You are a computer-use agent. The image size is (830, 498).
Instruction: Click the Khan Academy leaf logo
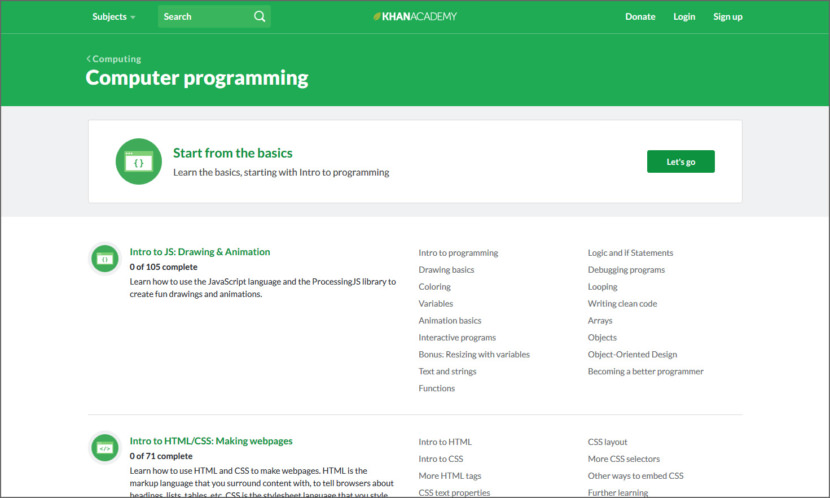(377, 16)
